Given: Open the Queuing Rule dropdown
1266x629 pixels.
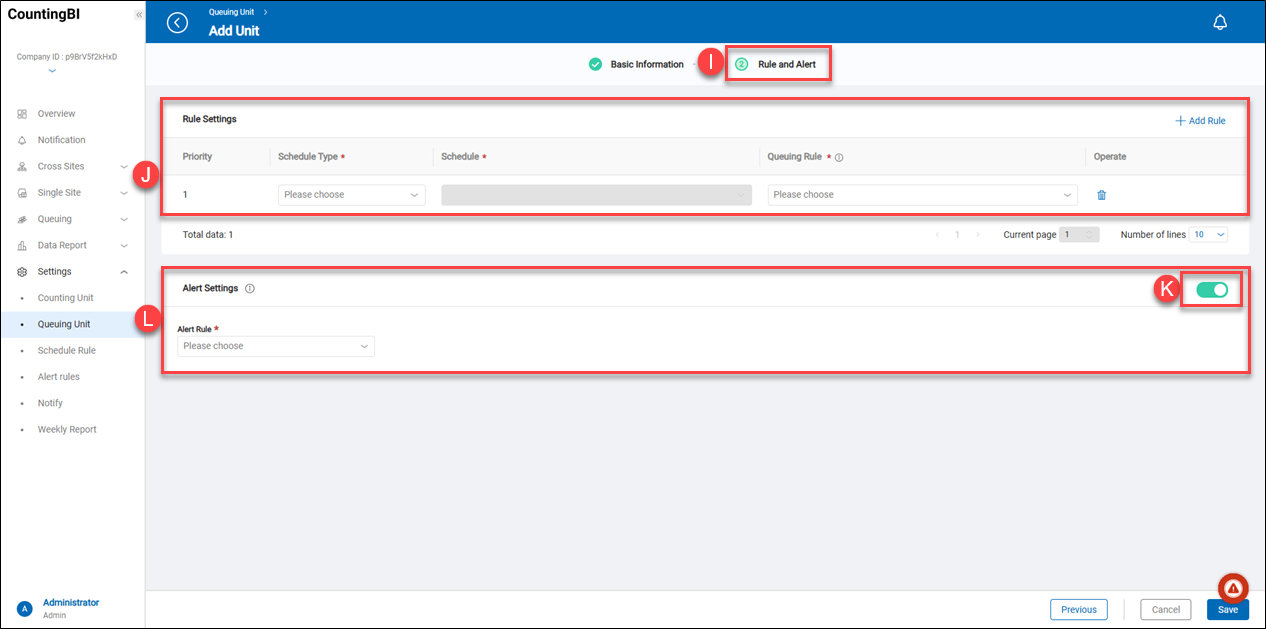Looking at the screenshot, I should click(922, 195).
